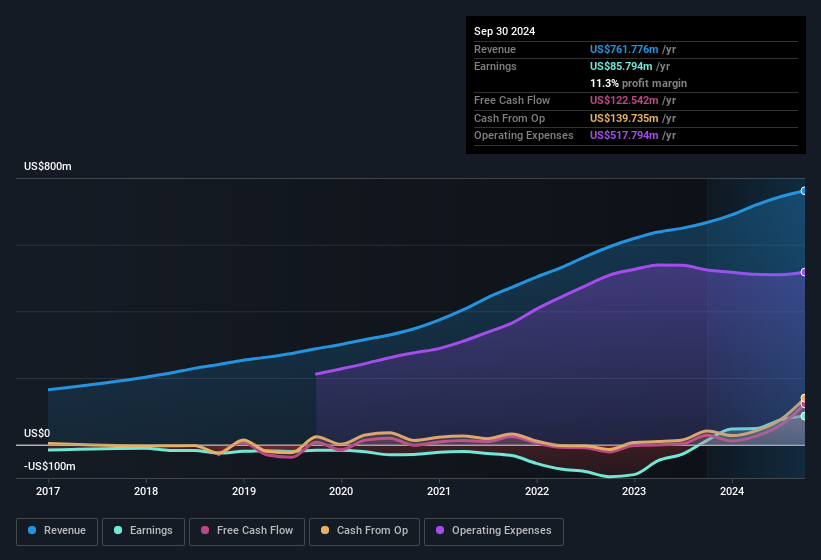
Task: Click the US$0 y-axis label
Action: pyautogui.click(x=37, y=433)
